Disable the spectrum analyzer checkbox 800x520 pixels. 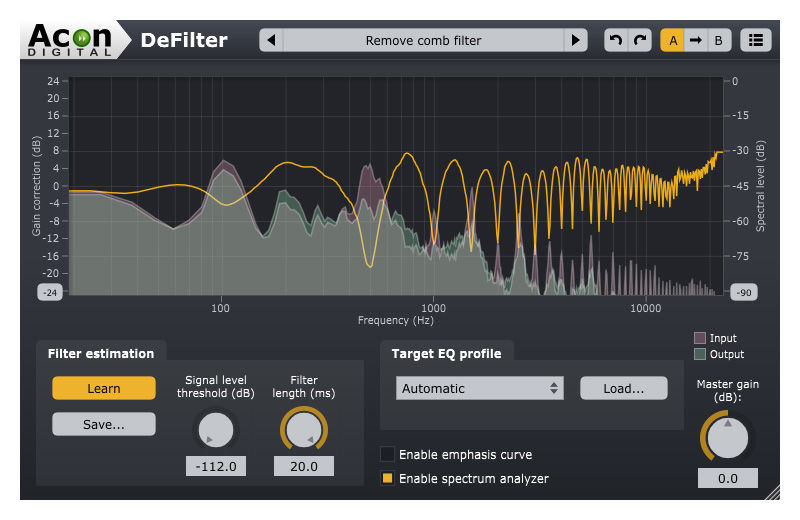coord(388,479)
